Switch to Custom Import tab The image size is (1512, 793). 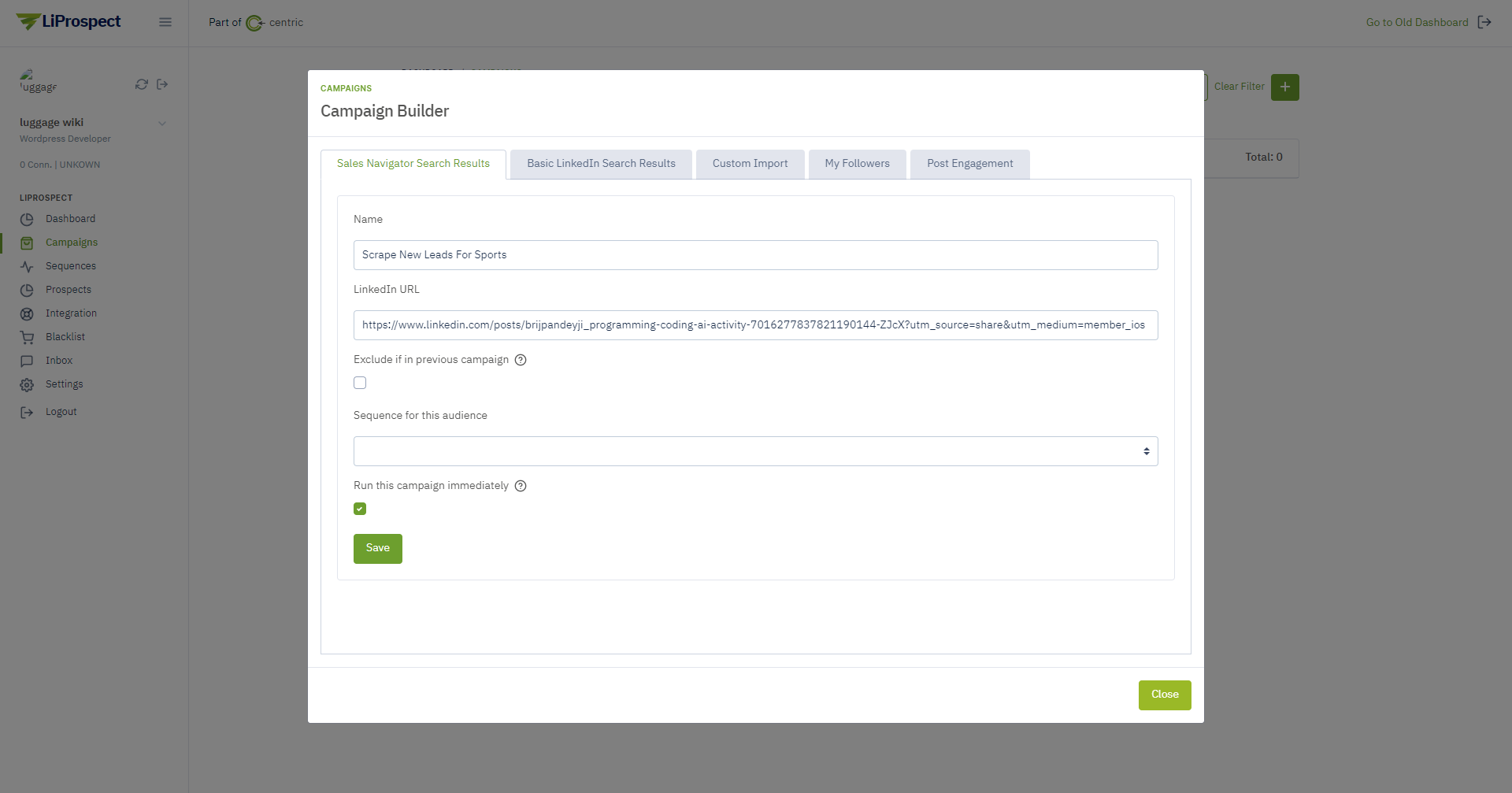click(x=750, y=164)
